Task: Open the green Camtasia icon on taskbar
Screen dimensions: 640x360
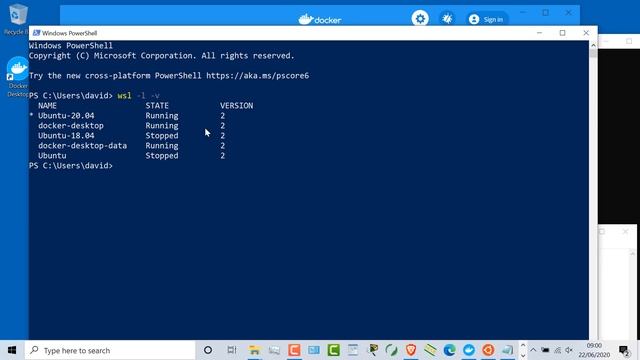Action: [333, 350]
